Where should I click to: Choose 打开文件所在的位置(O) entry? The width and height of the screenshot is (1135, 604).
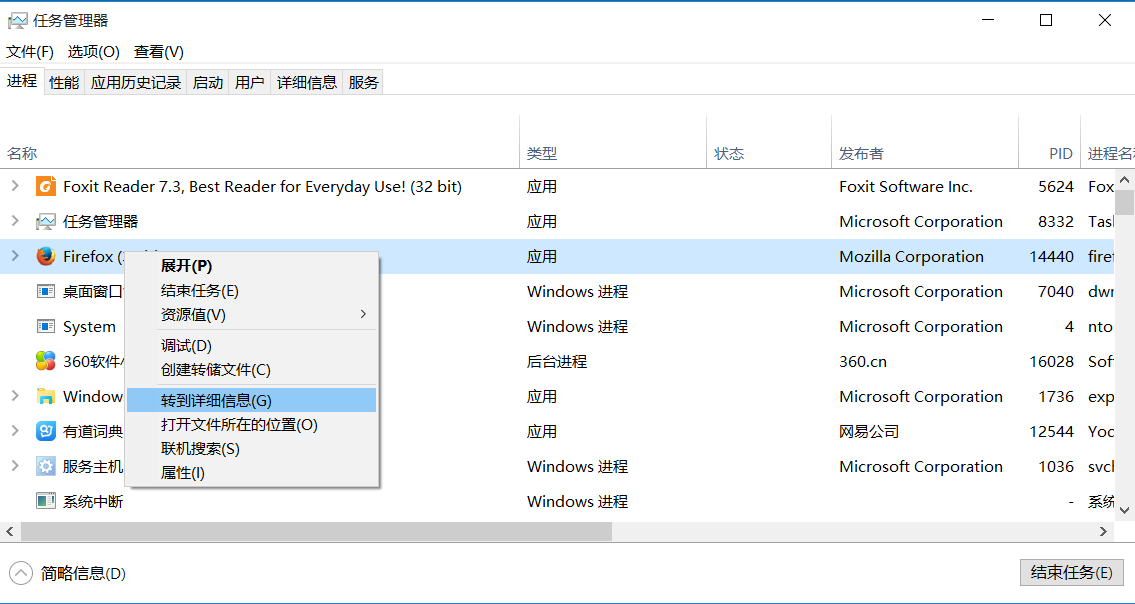(x=251, y=424)
